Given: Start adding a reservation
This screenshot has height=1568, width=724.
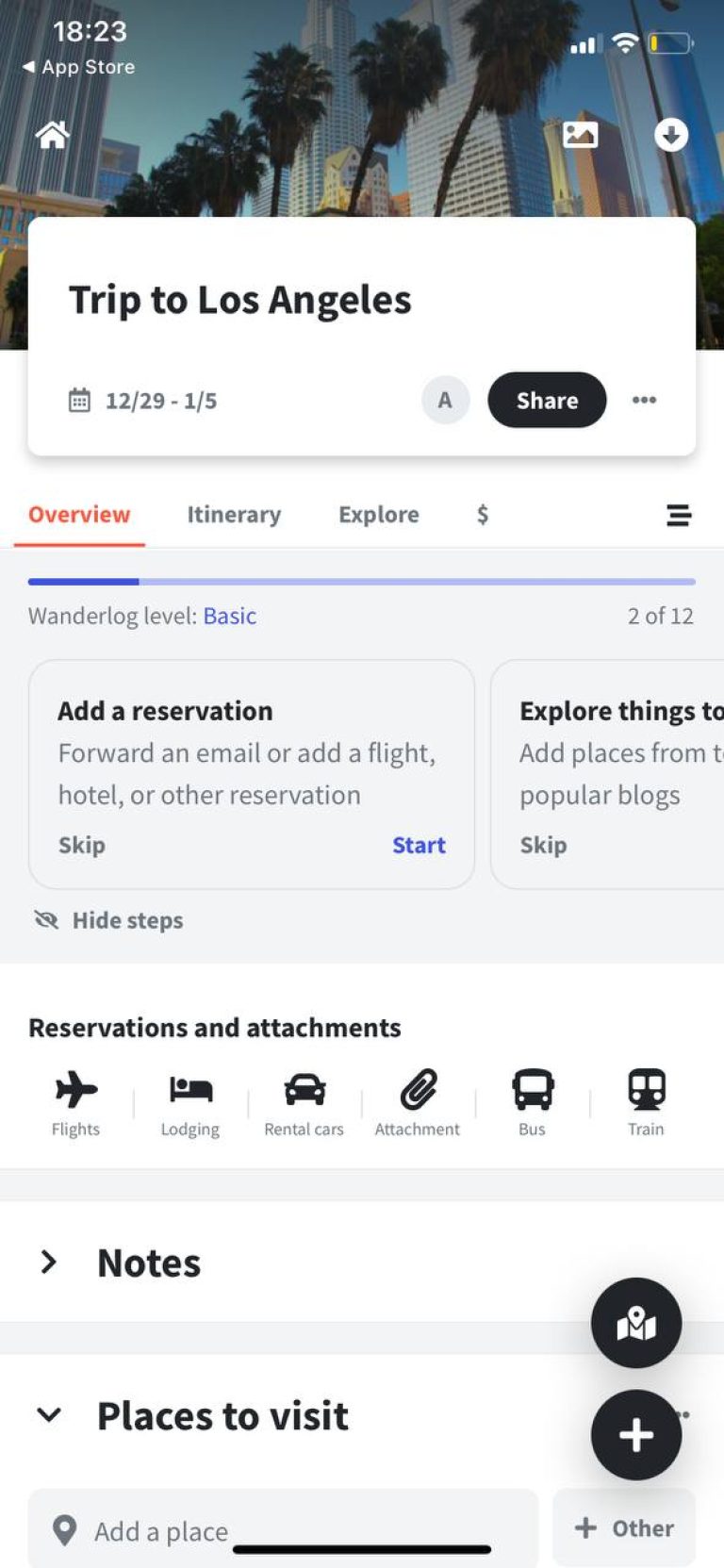Looking at the screenshot, I should tap(419, 845).
